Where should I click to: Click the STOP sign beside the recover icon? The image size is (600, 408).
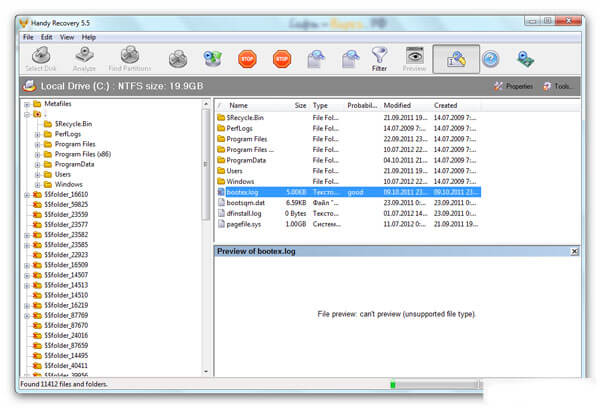tap(247, 59)
